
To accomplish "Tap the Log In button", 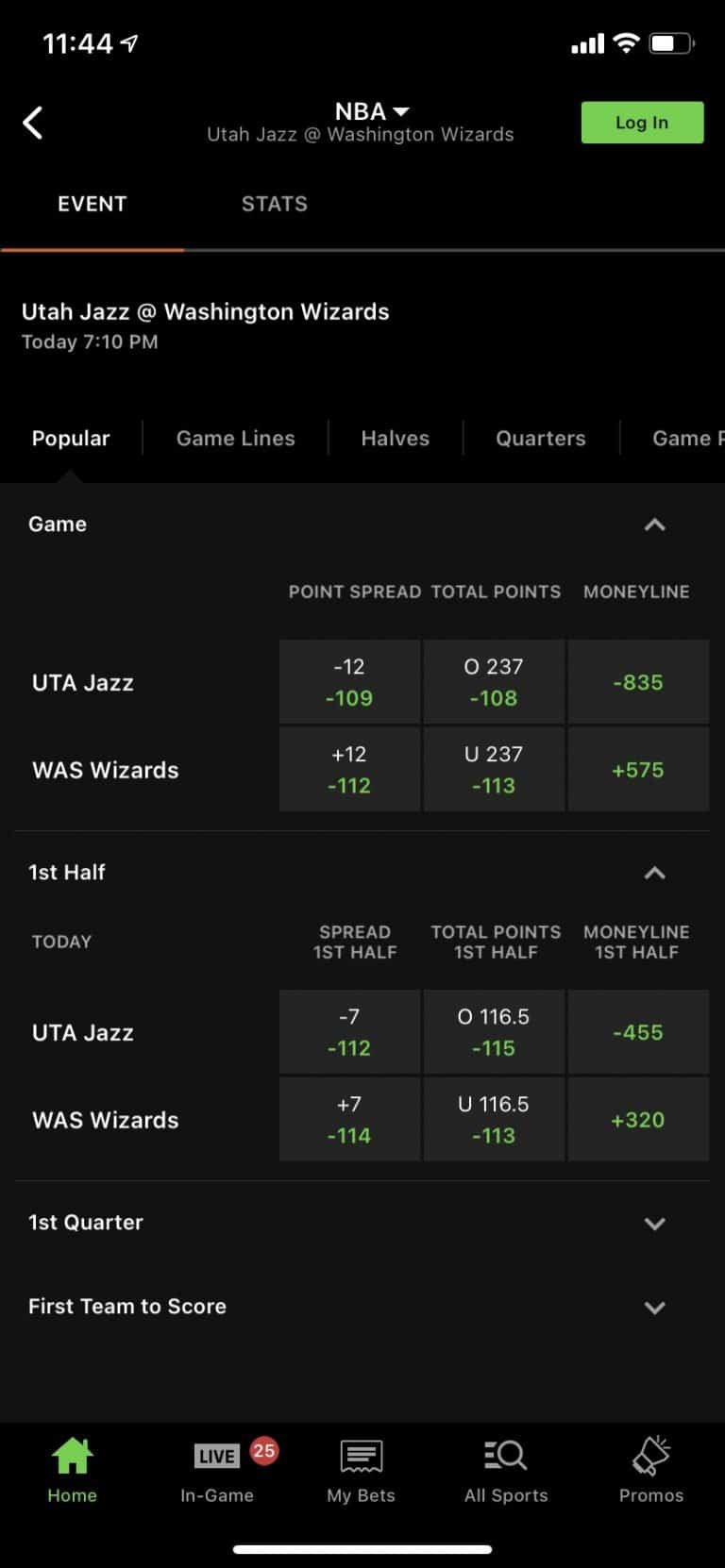I will coord(642,123).
